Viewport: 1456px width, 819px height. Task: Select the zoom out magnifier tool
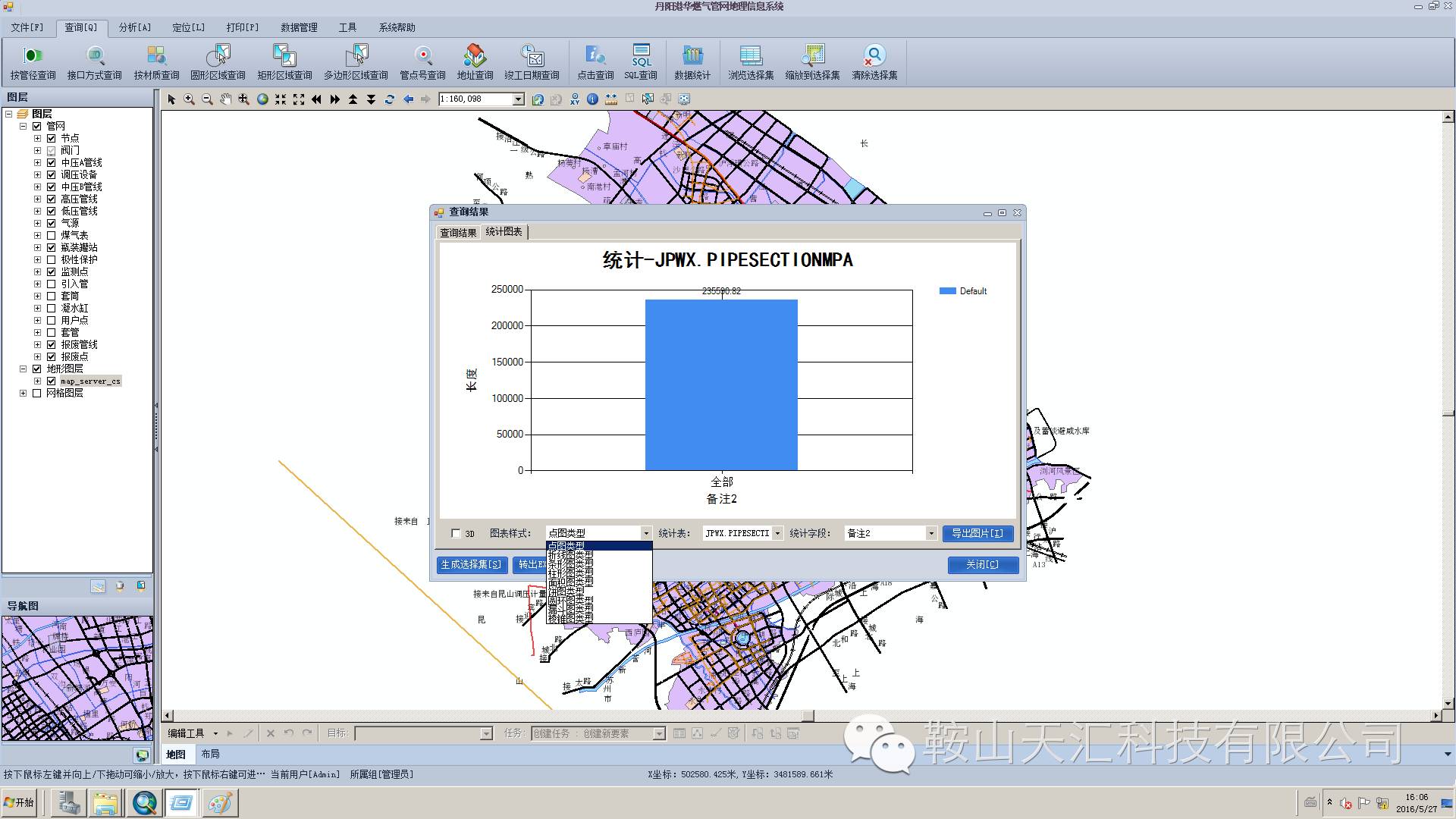[x=208, y=99]
